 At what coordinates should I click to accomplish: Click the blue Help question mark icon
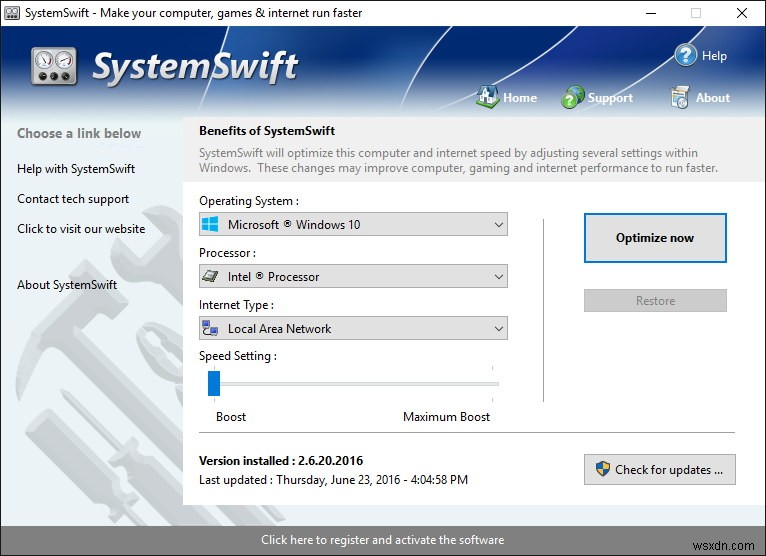685,55
